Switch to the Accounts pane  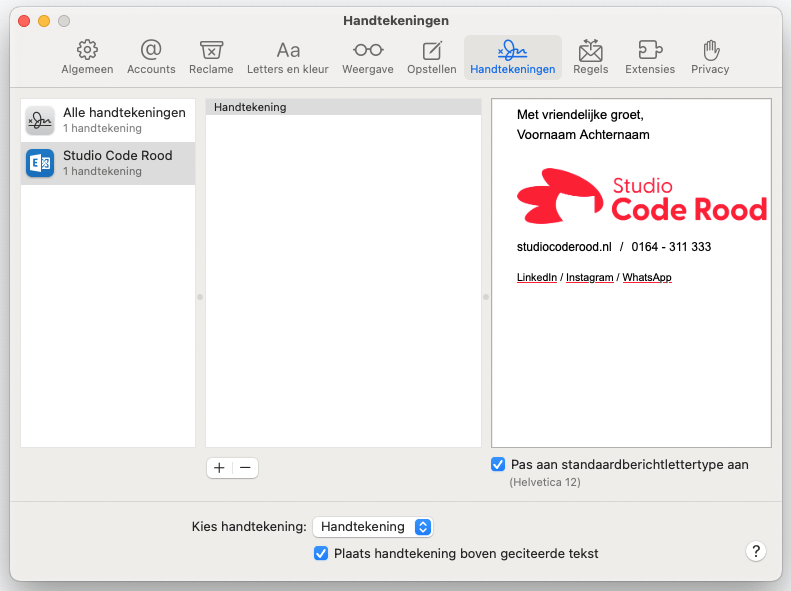(151, 57)
